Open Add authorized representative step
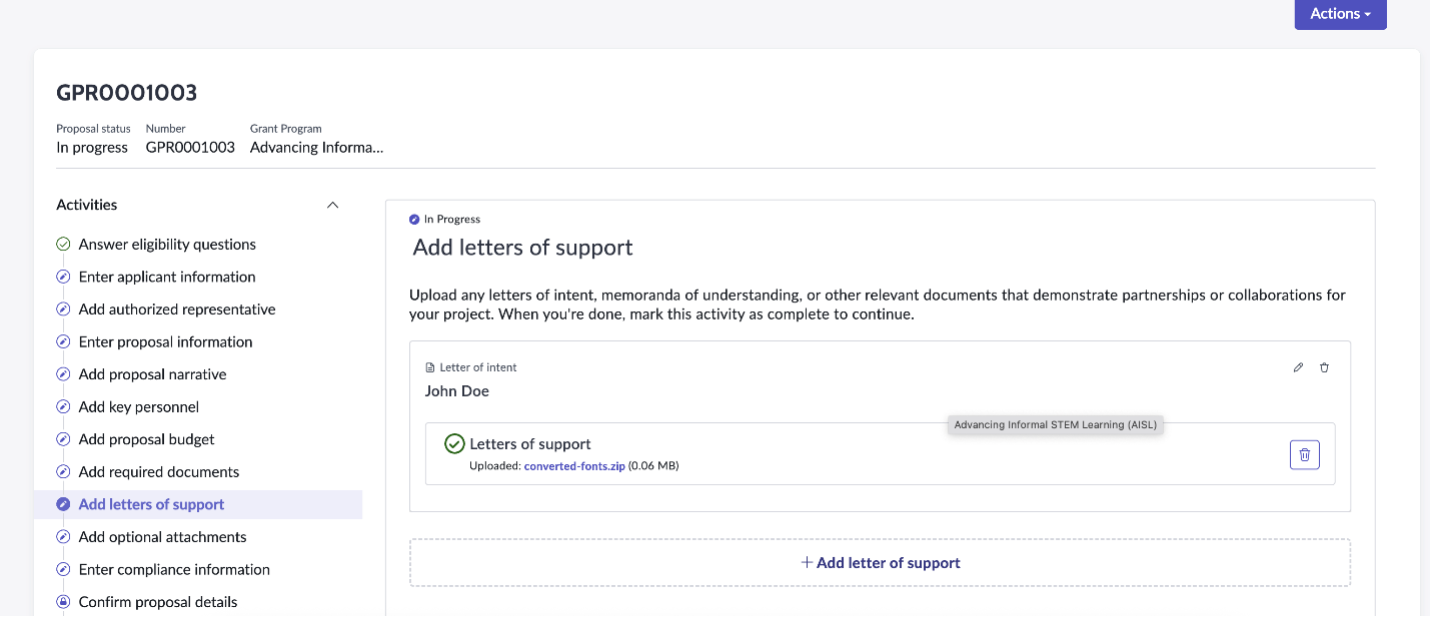This screenshot has height=620, width=1430. click(x=177, y=309)
